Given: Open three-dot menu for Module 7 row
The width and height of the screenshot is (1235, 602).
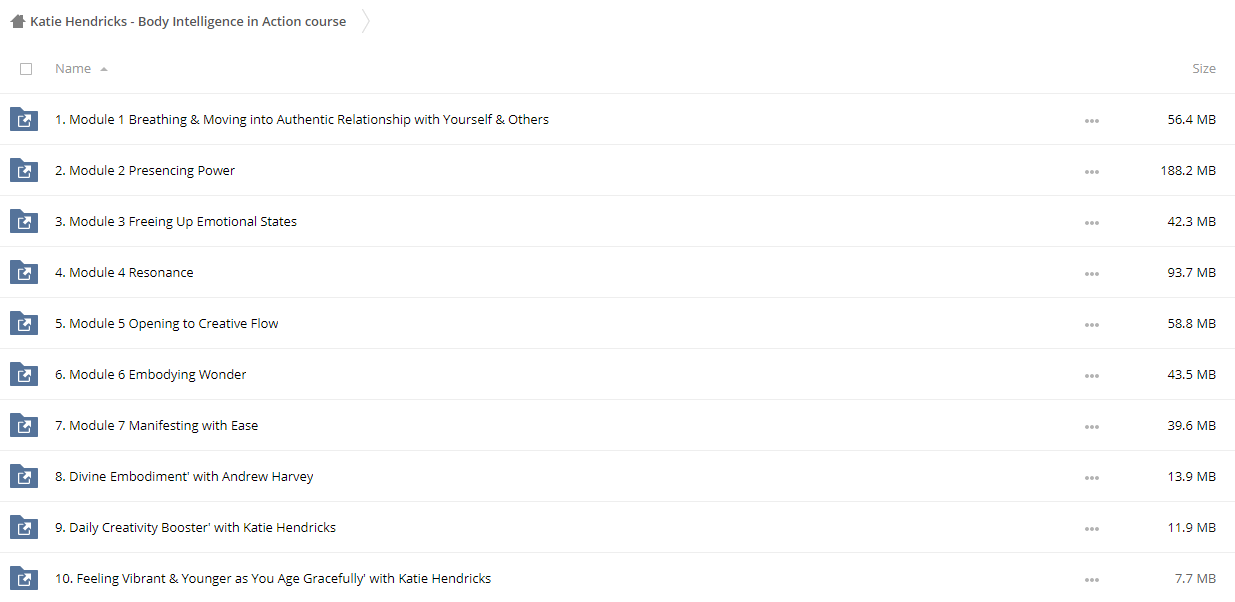Looking at the screenshot, I should [1091, 427].
